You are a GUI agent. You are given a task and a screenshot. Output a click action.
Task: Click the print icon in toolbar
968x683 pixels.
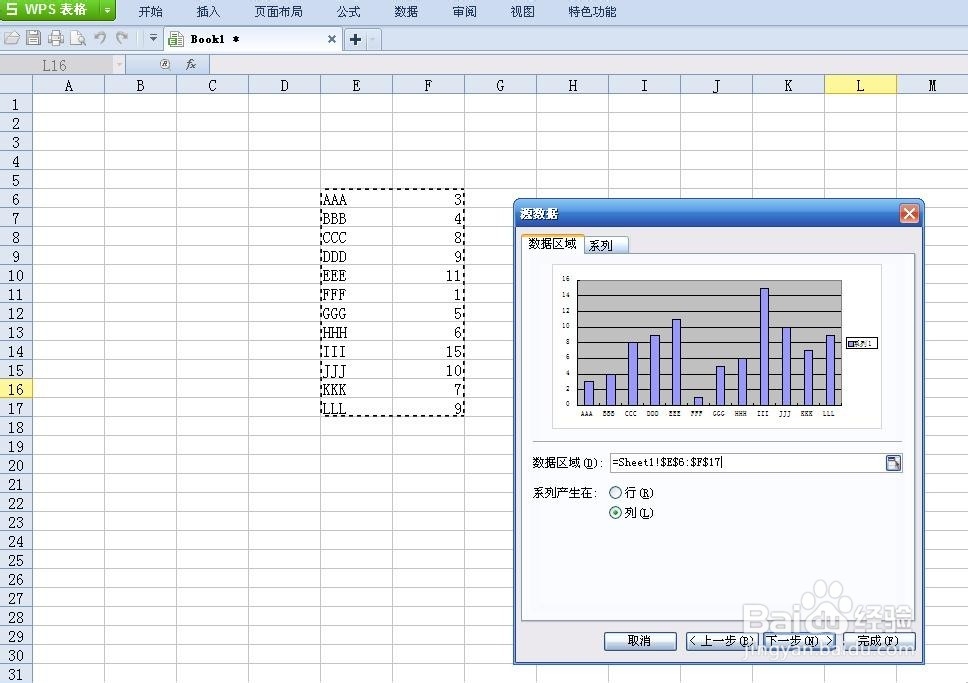click(x=56, y=38)
